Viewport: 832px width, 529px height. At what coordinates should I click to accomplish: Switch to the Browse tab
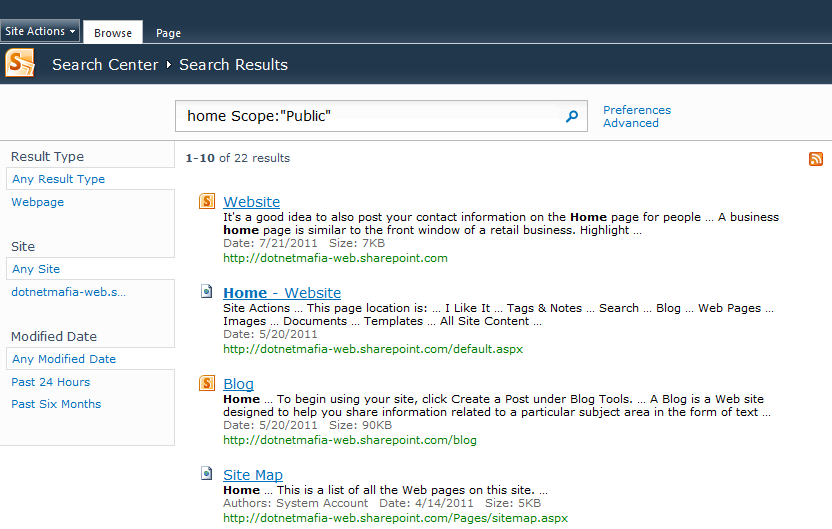coord(113,32)
